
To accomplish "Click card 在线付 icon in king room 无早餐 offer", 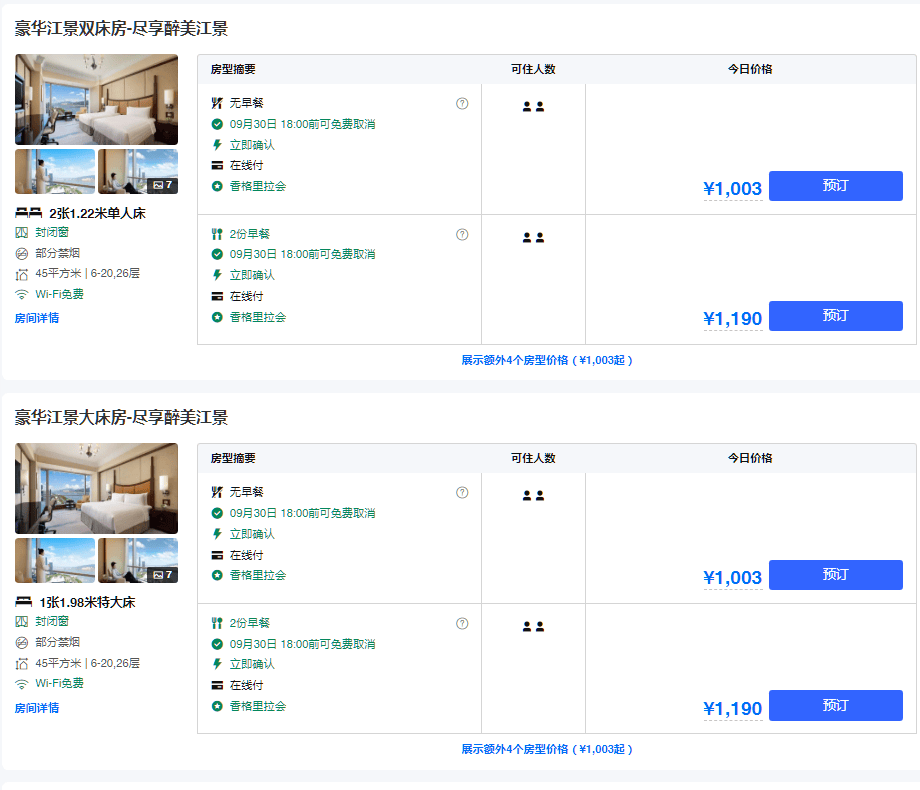I will coord(217,555).
